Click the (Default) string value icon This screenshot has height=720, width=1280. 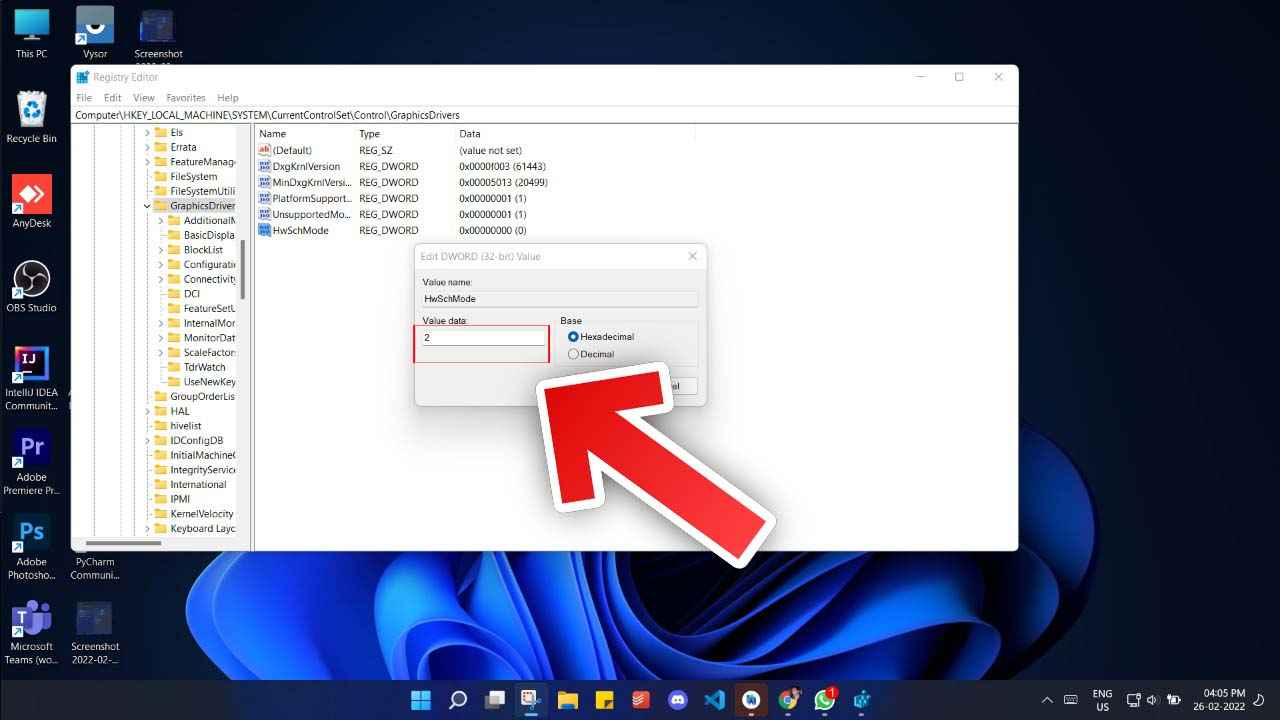click(x=265, y=150)
